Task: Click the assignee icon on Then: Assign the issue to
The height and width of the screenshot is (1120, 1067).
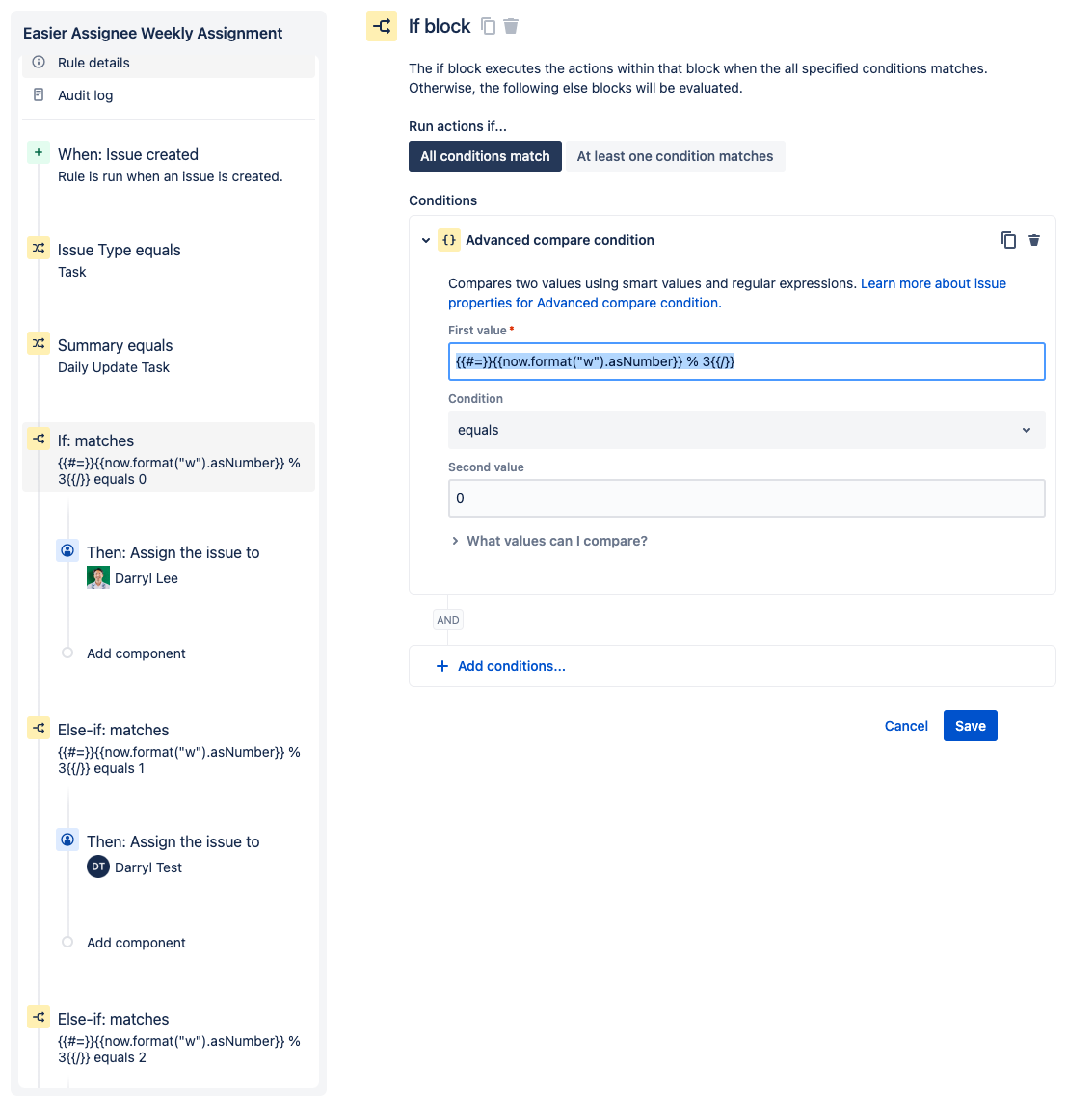Action: (x=67, y=550)
